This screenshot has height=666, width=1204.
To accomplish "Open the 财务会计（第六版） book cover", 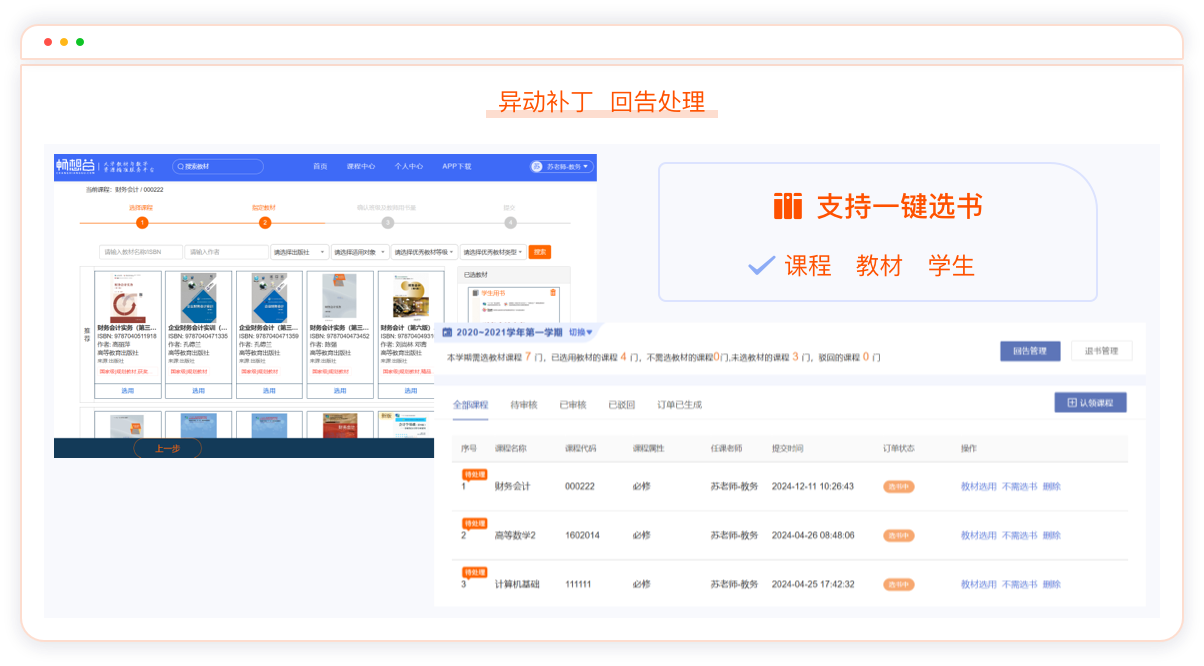I will [411, 297].
